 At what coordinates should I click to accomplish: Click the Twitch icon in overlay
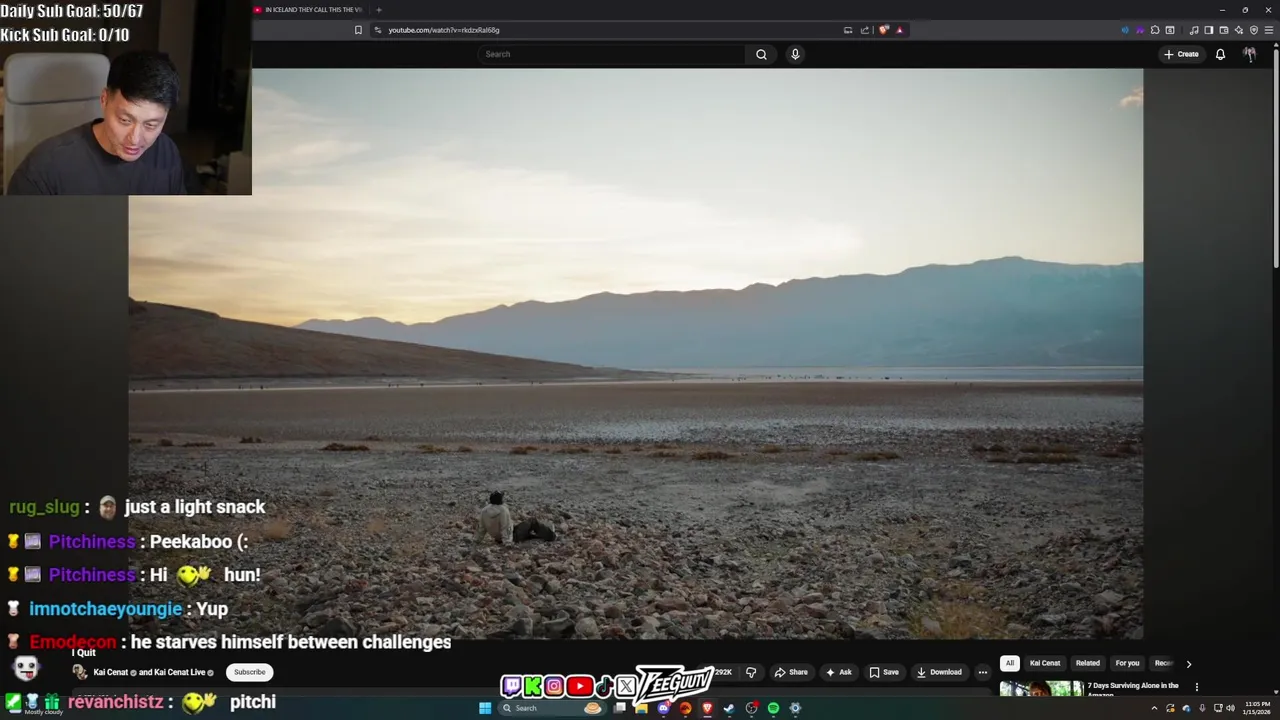[x=511, y=686]
